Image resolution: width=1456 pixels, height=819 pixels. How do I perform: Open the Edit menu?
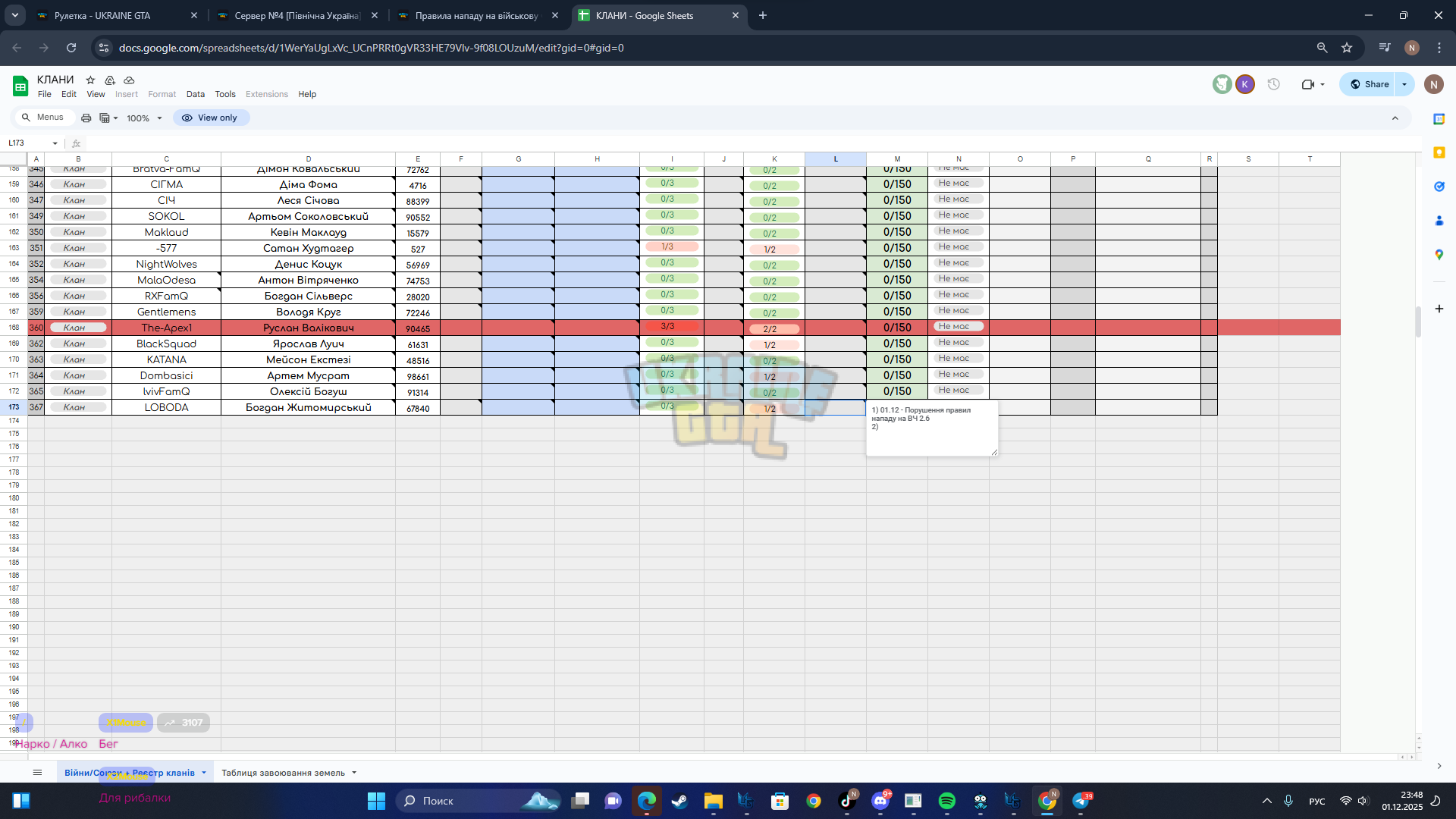click(x=69, y=94)
